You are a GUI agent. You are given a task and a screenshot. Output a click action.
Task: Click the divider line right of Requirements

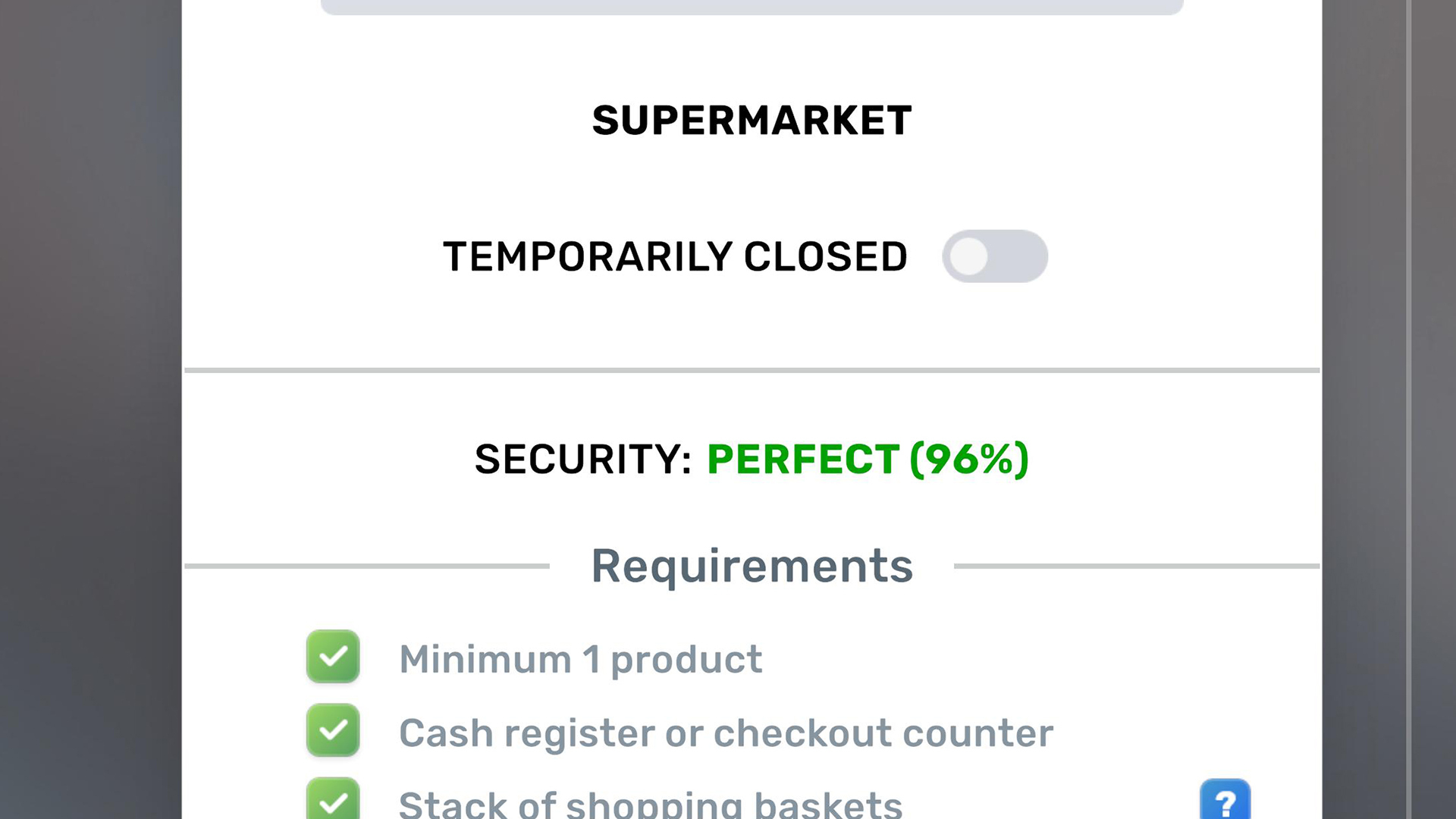[x=1136, y=566]
